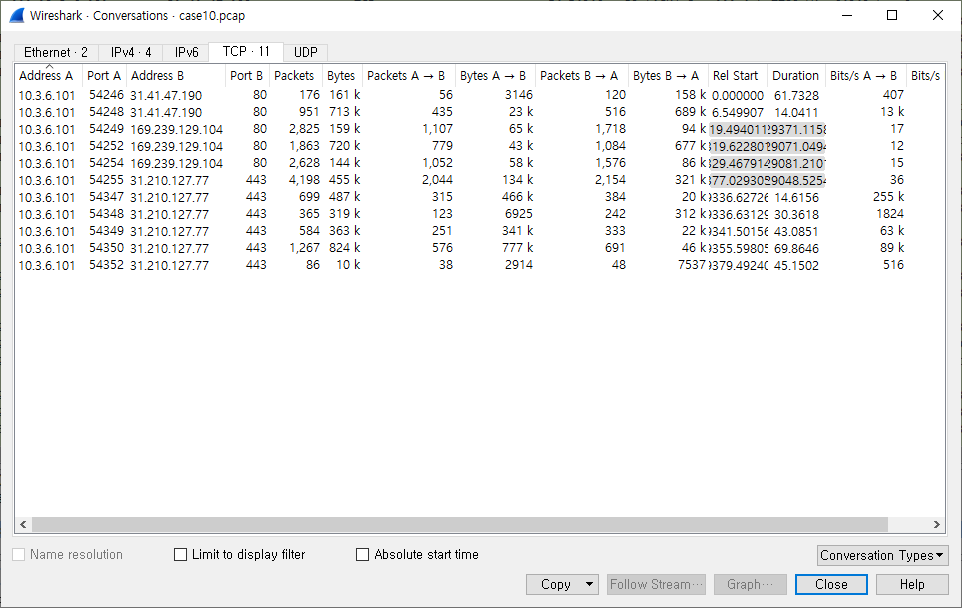Select the row with port 54248
The width and height of the screenshot is (962, 608).
pyautogui.click(x=480, y=112)
